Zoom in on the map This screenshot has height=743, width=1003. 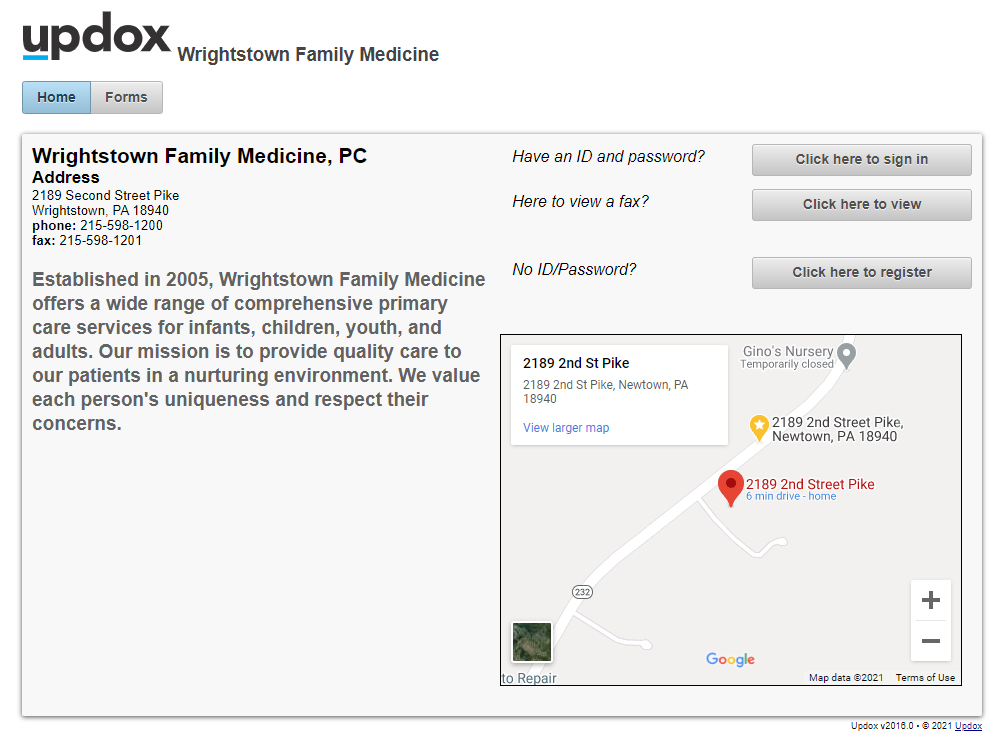(x=930, y=599)
